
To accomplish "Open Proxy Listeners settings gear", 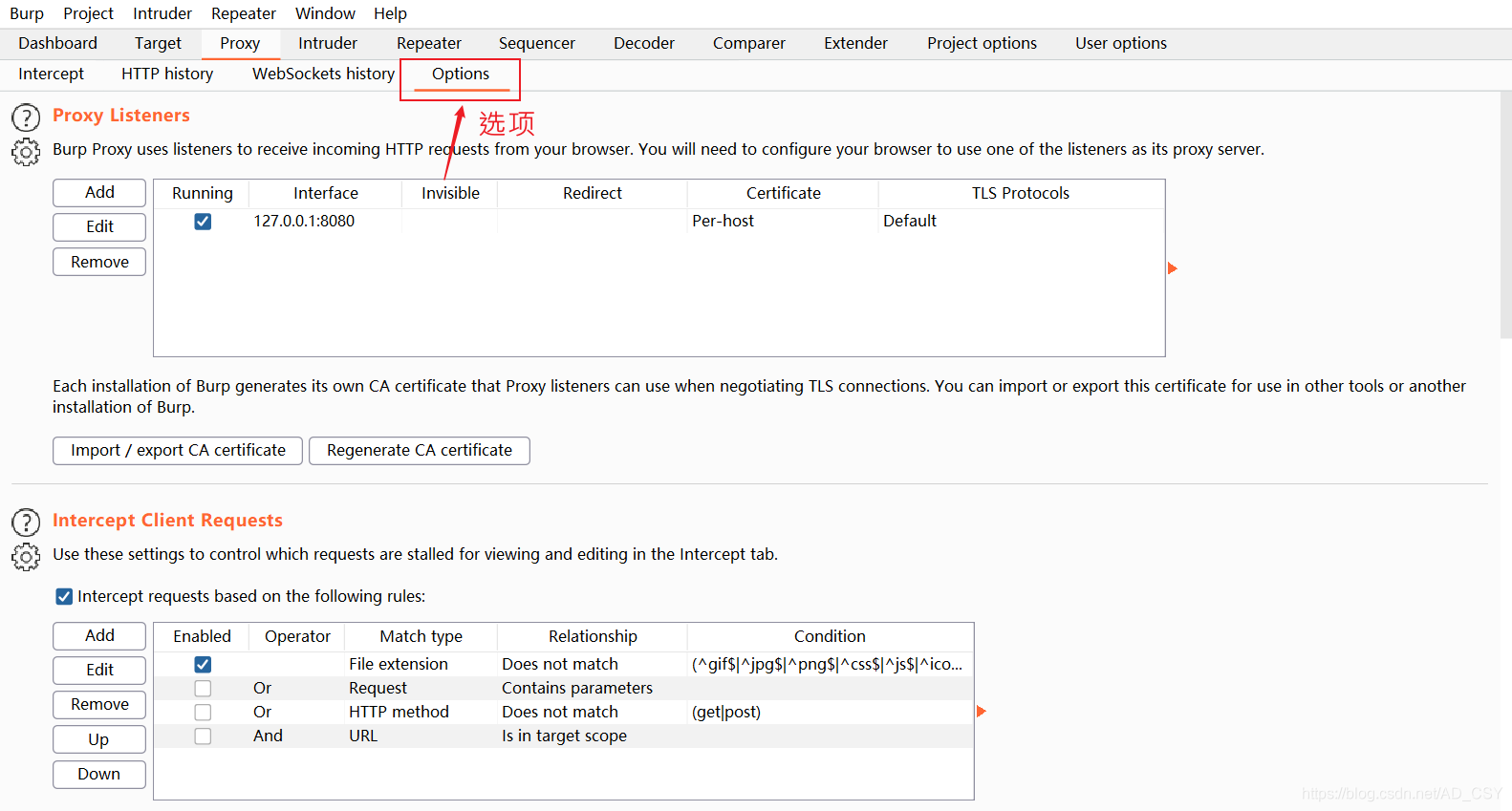I will [x=26, y=152].
